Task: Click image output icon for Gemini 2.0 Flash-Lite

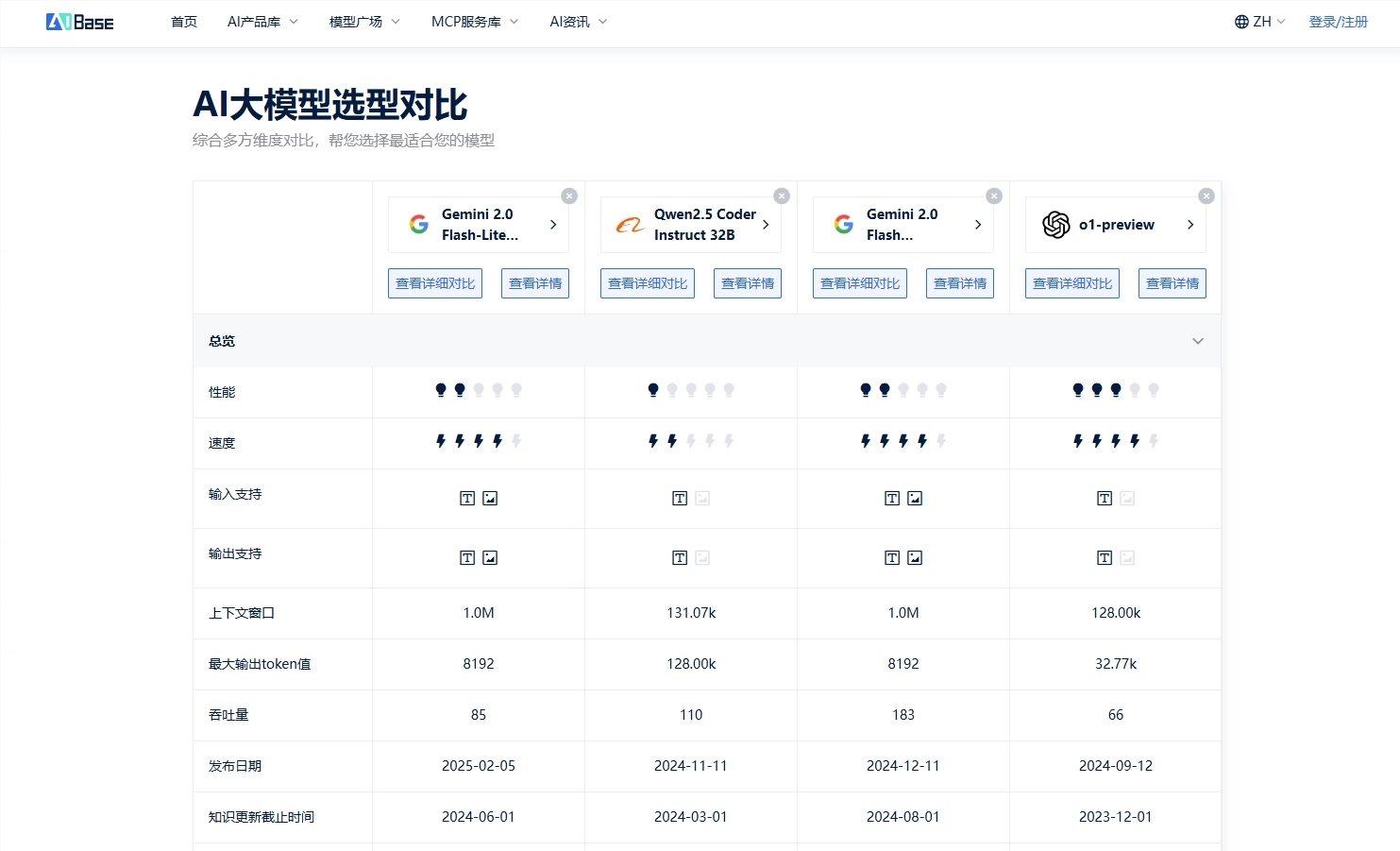Action: click(490, 558)
